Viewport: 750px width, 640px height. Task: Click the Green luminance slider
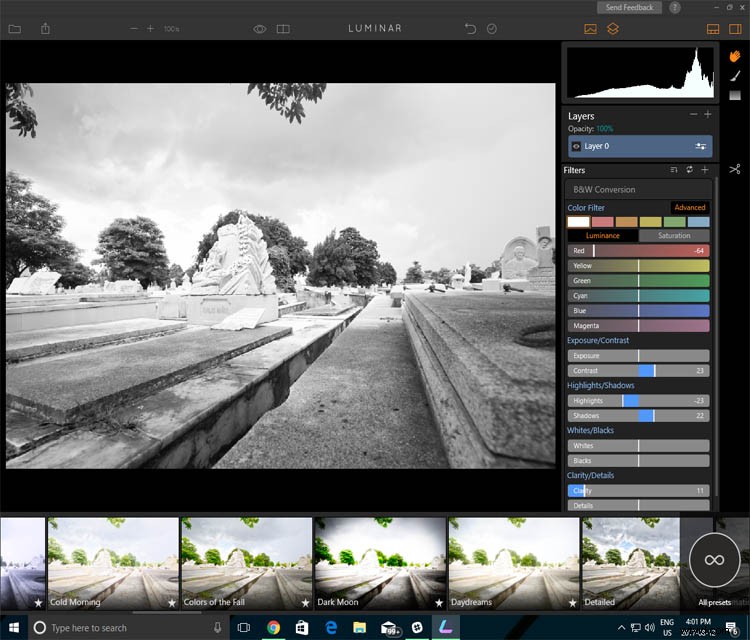[x=639, y=281]
